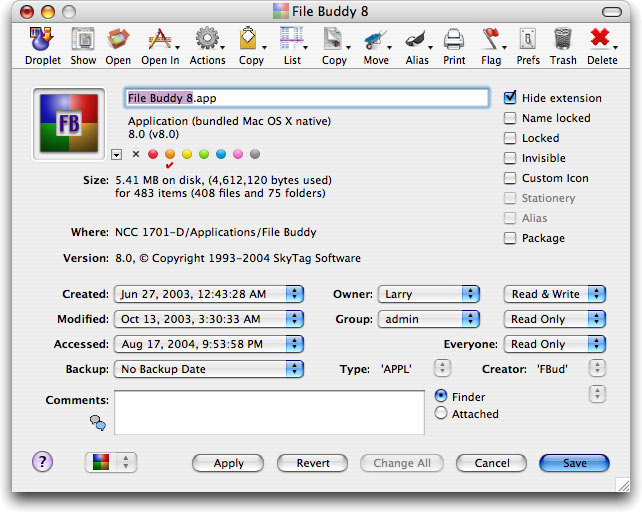Click the purple help question mark button
This screenshot has height=512, width=642.
[x=43, y=462]
